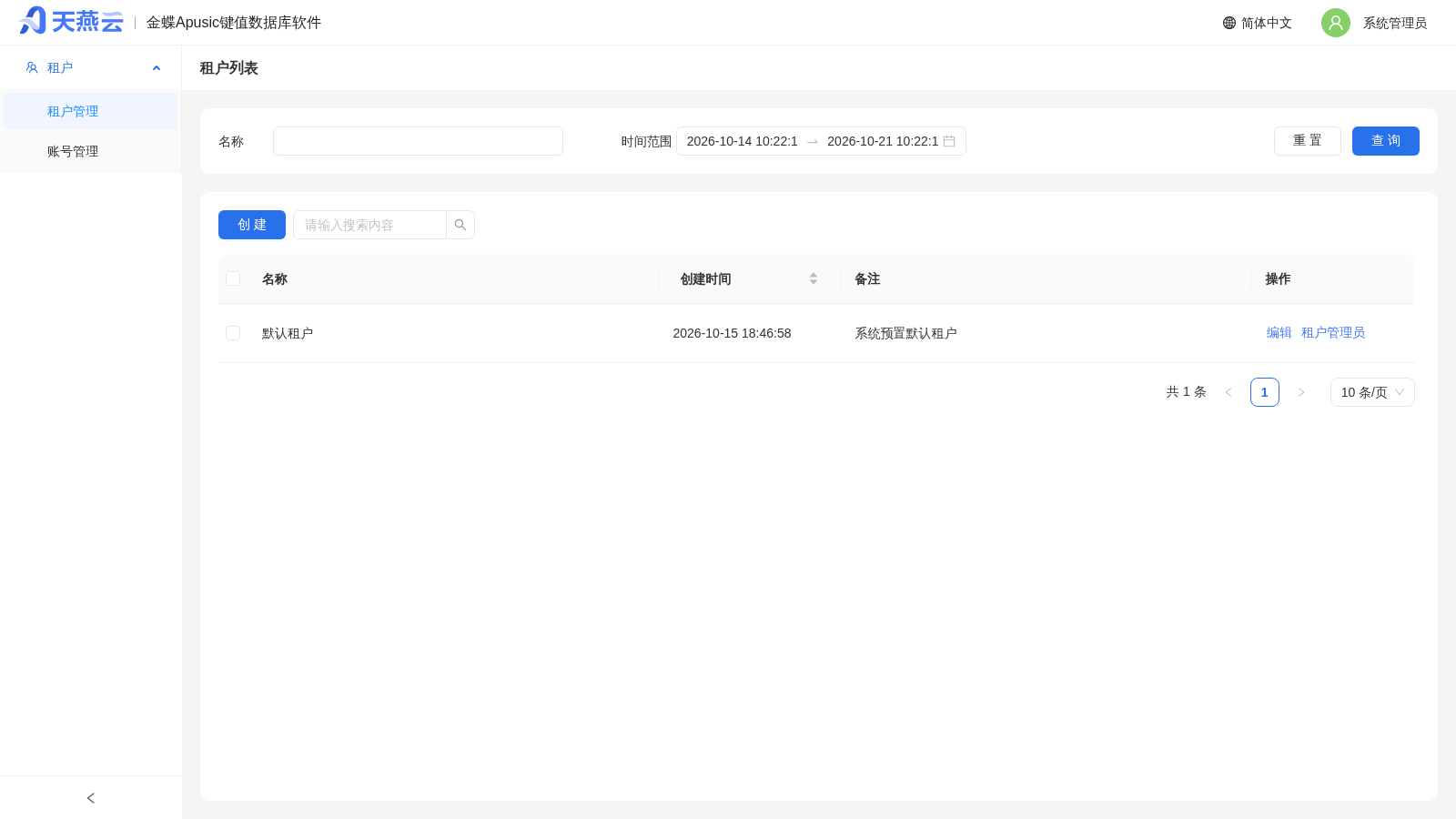This screenshot has width=1456, height=819.
Task: Click the 名称 column header
Action: click(275, 278)
